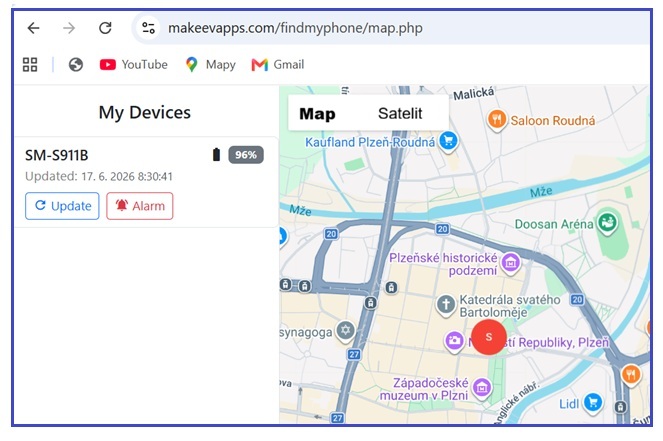The height and width of the screenshot is (441, 663).
Task: Switch to Satelit view tab
Action: tap(400, 113)
